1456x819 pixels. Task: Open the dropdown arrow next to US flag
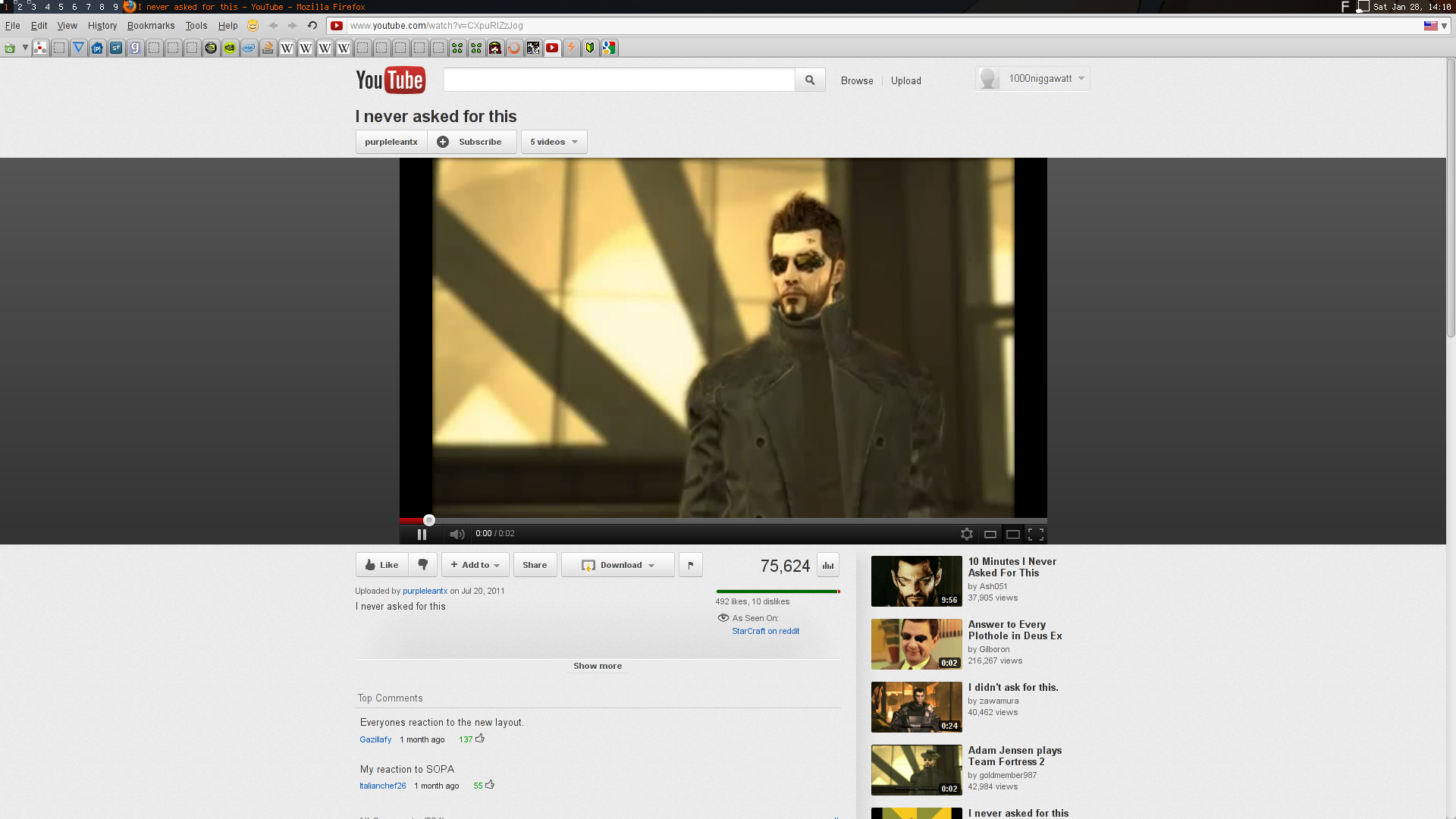click(1444, 26)
